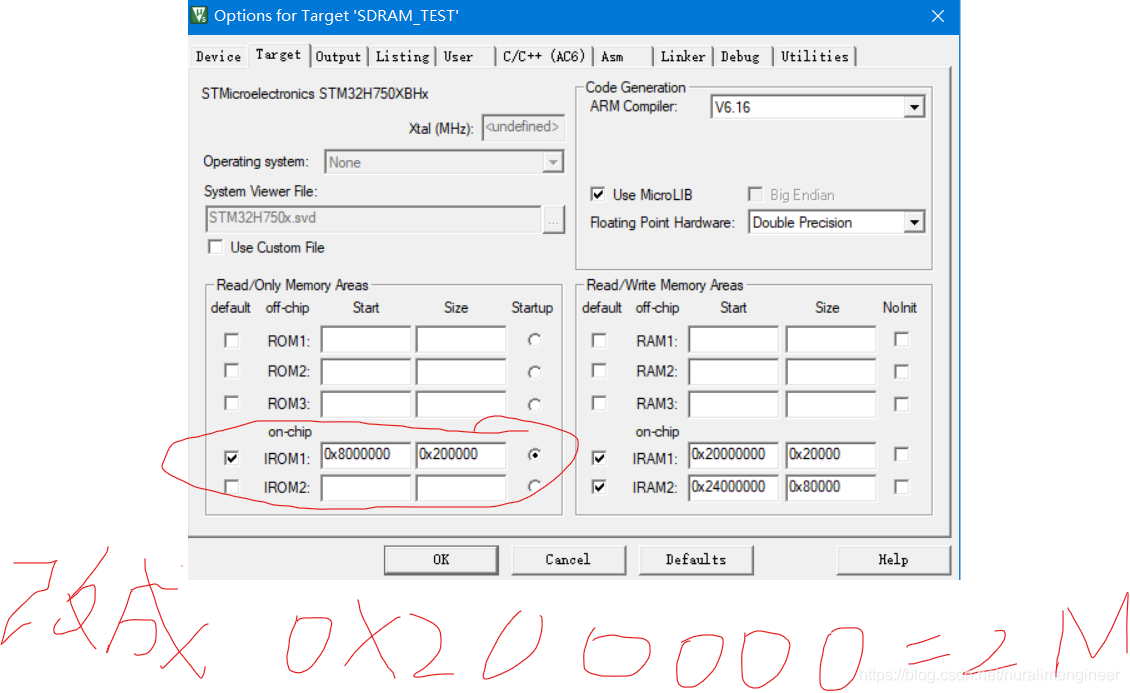The width and height of the screenshot is (1130, 693).
Task: Toggle the IRAM1 NoInit checkbox
Action: coord(901,455)
